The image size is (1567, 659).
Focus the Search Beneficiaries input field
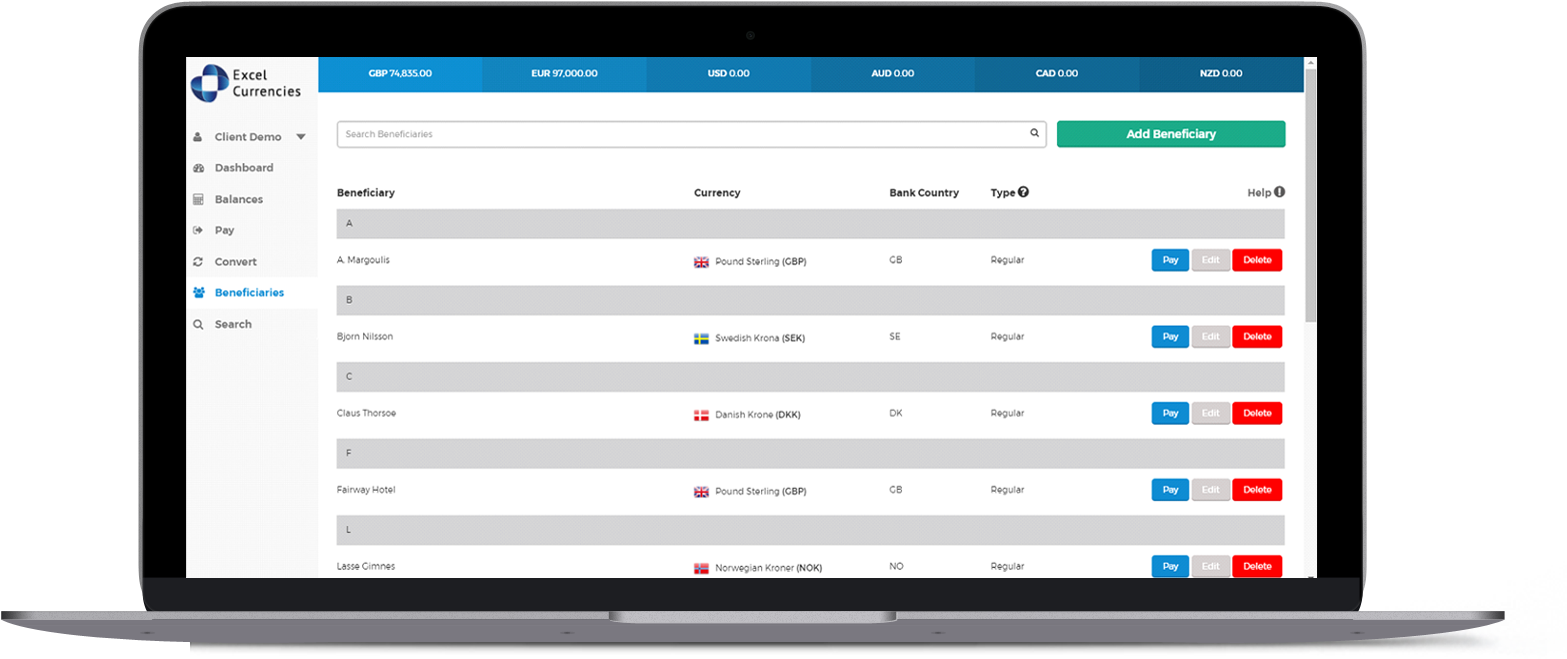tap(680, 134)
